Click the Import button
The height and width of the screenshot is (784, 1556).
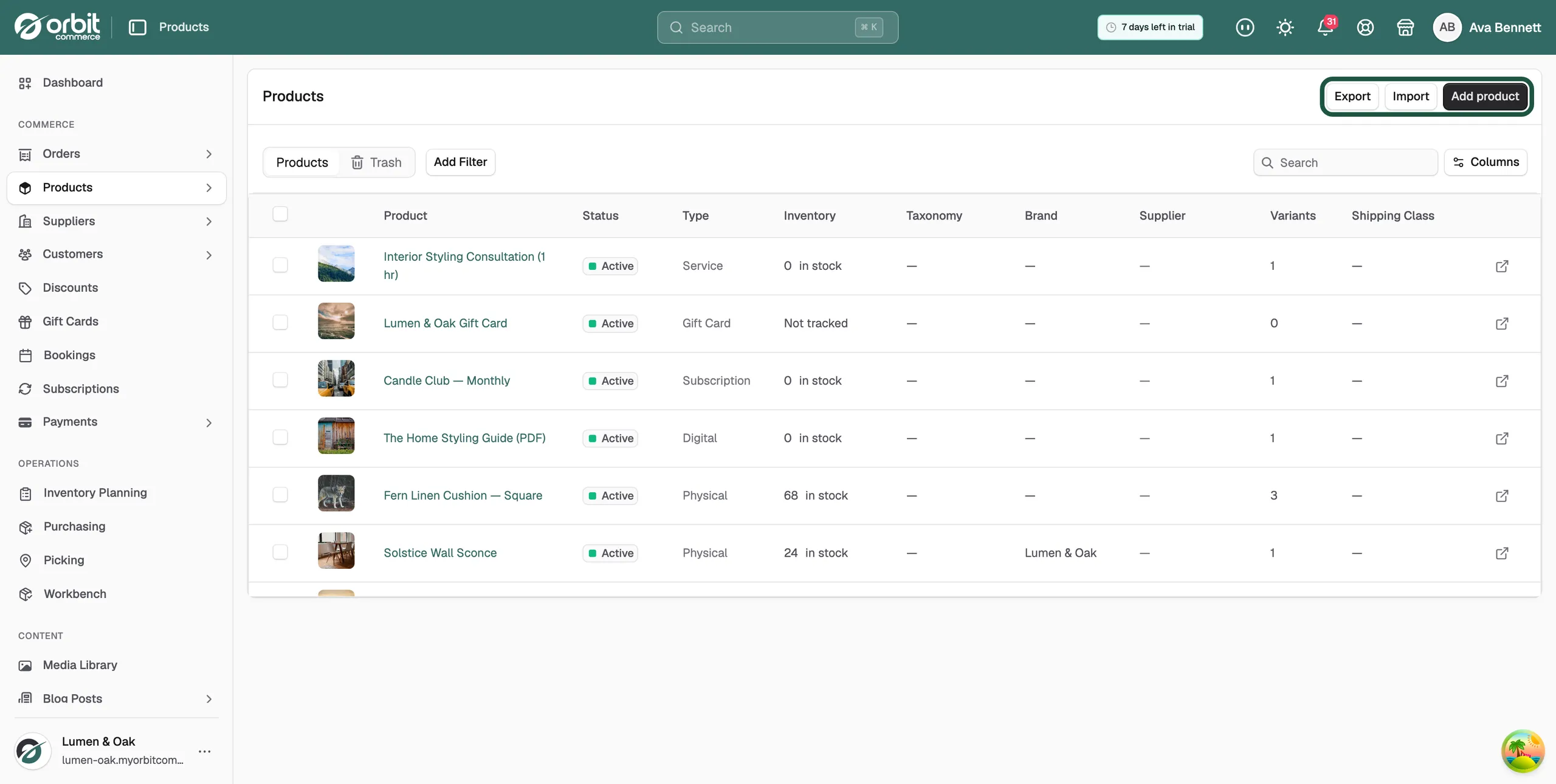point(1411,96)
